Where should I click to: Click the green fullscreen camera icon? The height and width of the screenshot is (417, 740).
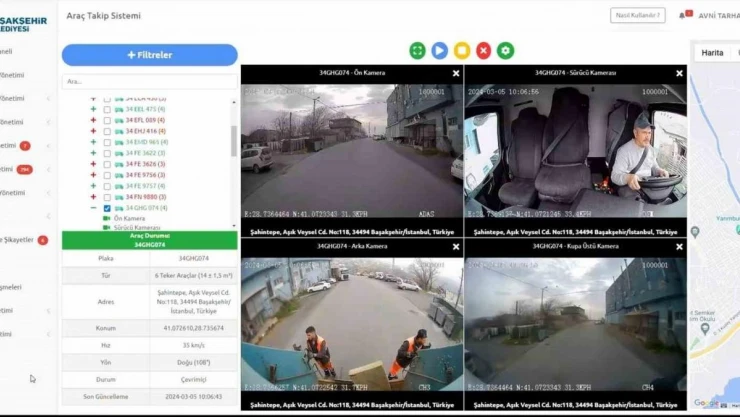pyautogui.click(x=417, y=50)
